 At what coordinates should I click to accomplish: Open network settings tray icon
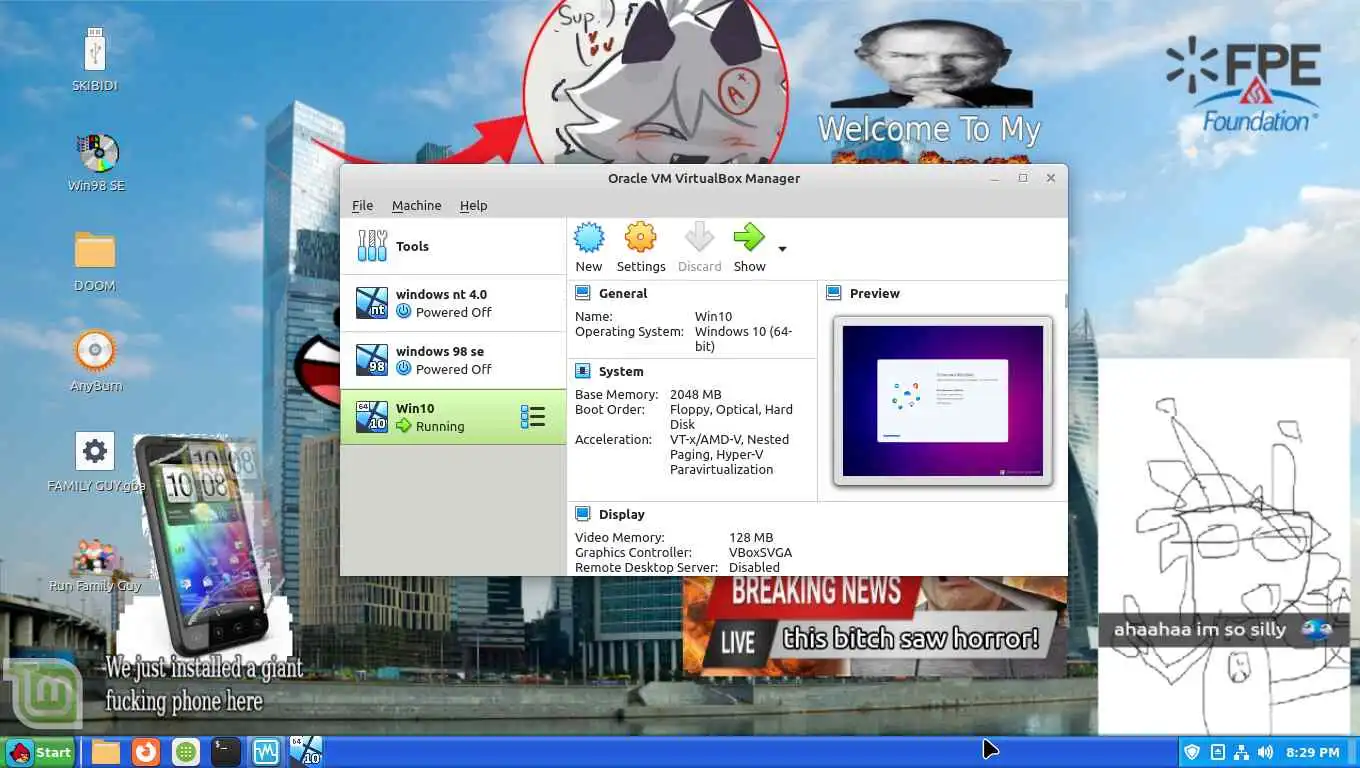[x=1241, y=752]
